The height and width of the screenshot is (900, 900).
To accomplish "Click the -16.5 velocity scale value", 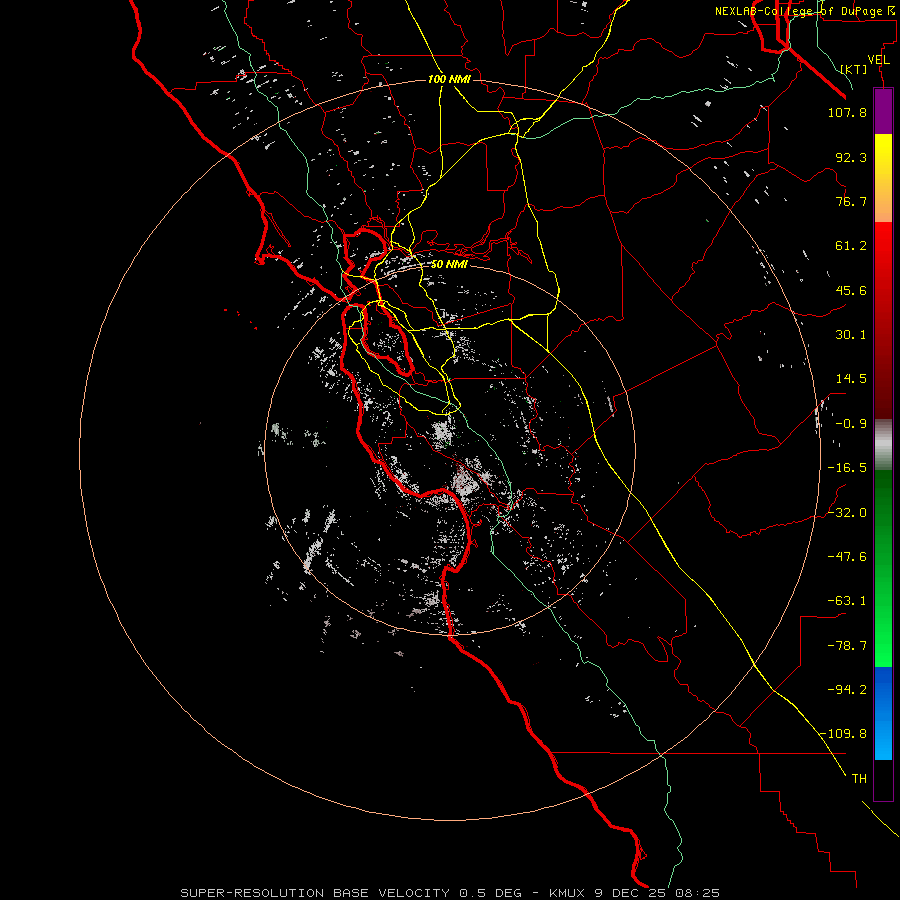I will point(847,468).
